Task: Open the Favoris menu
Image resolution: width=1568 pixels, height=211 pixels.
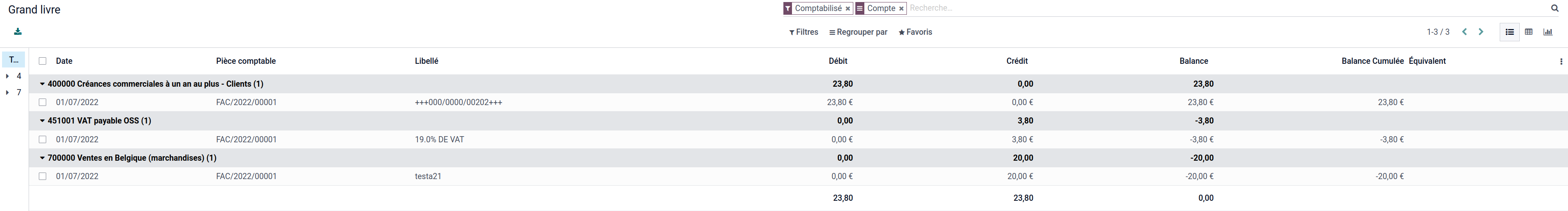Action: [x=915, y=32]
